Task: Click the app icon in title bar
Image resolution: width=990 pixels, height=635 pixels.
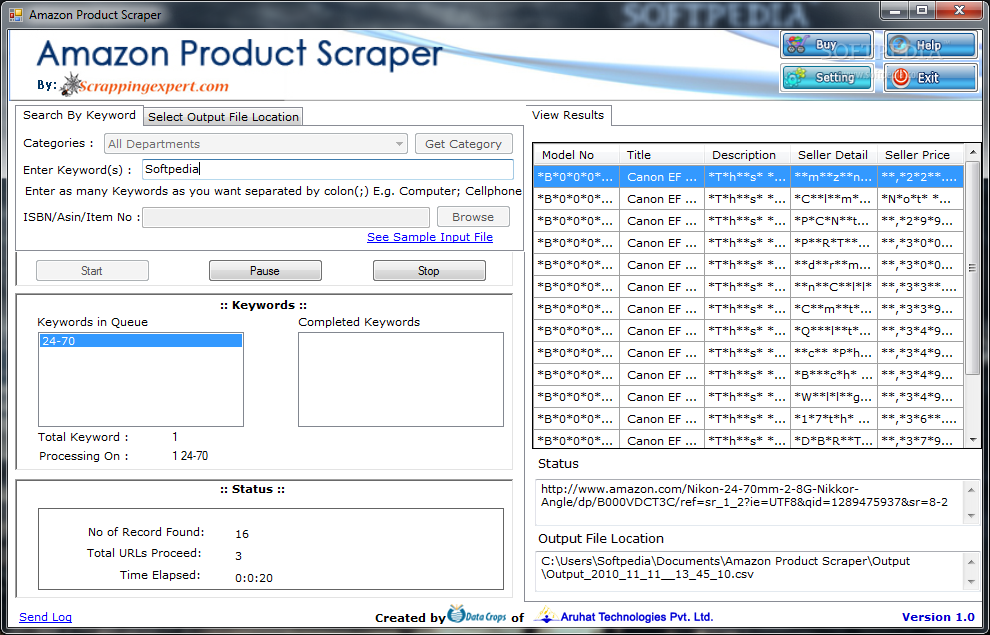Action: (15, 14)
